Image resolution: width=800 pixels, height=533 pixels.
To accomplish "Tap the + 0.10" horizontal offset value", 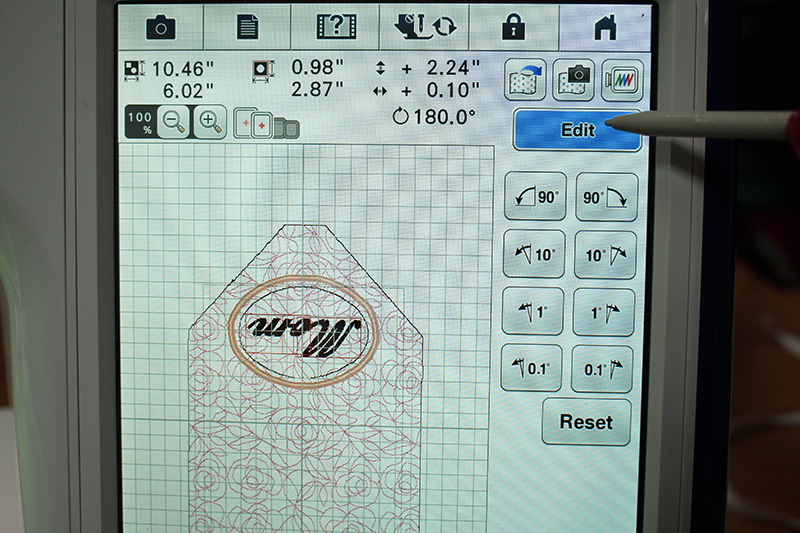I will coord(440,90).
